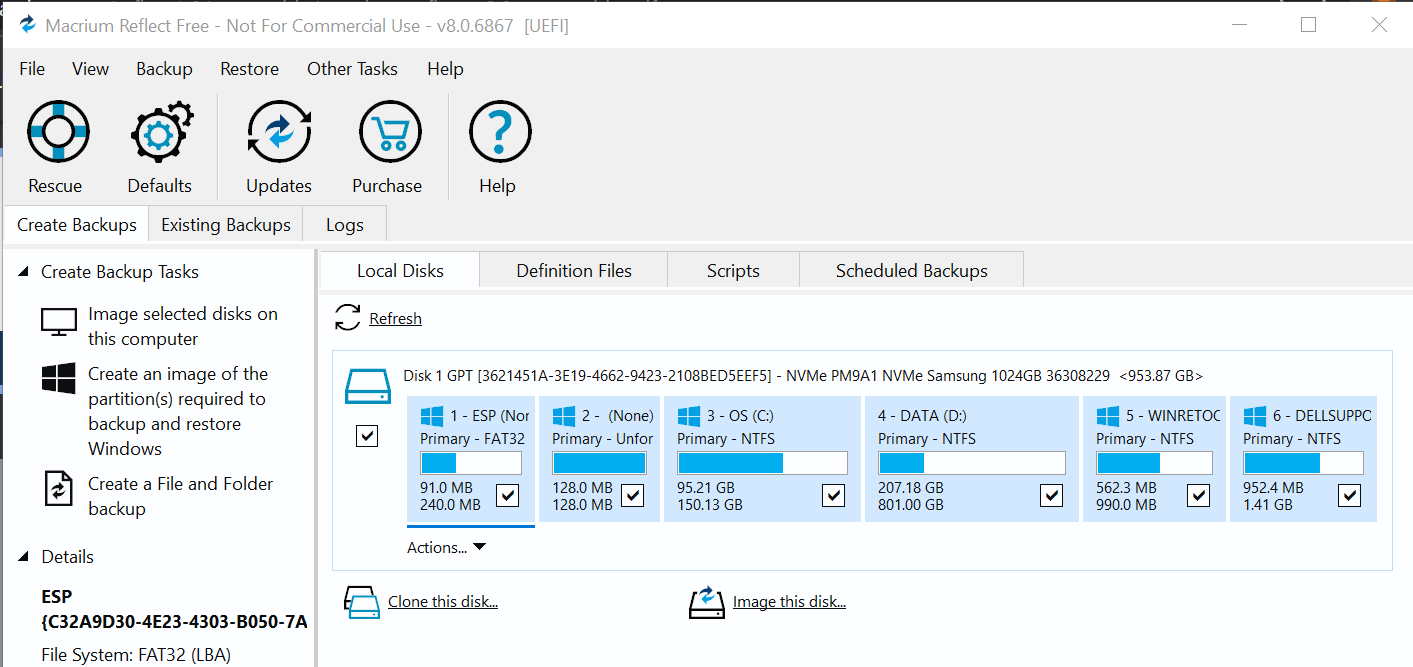Click Windows logo on DELLSUPPORT partition
The width and height of the screenshot is (1413, 667).
point(1255,416)
